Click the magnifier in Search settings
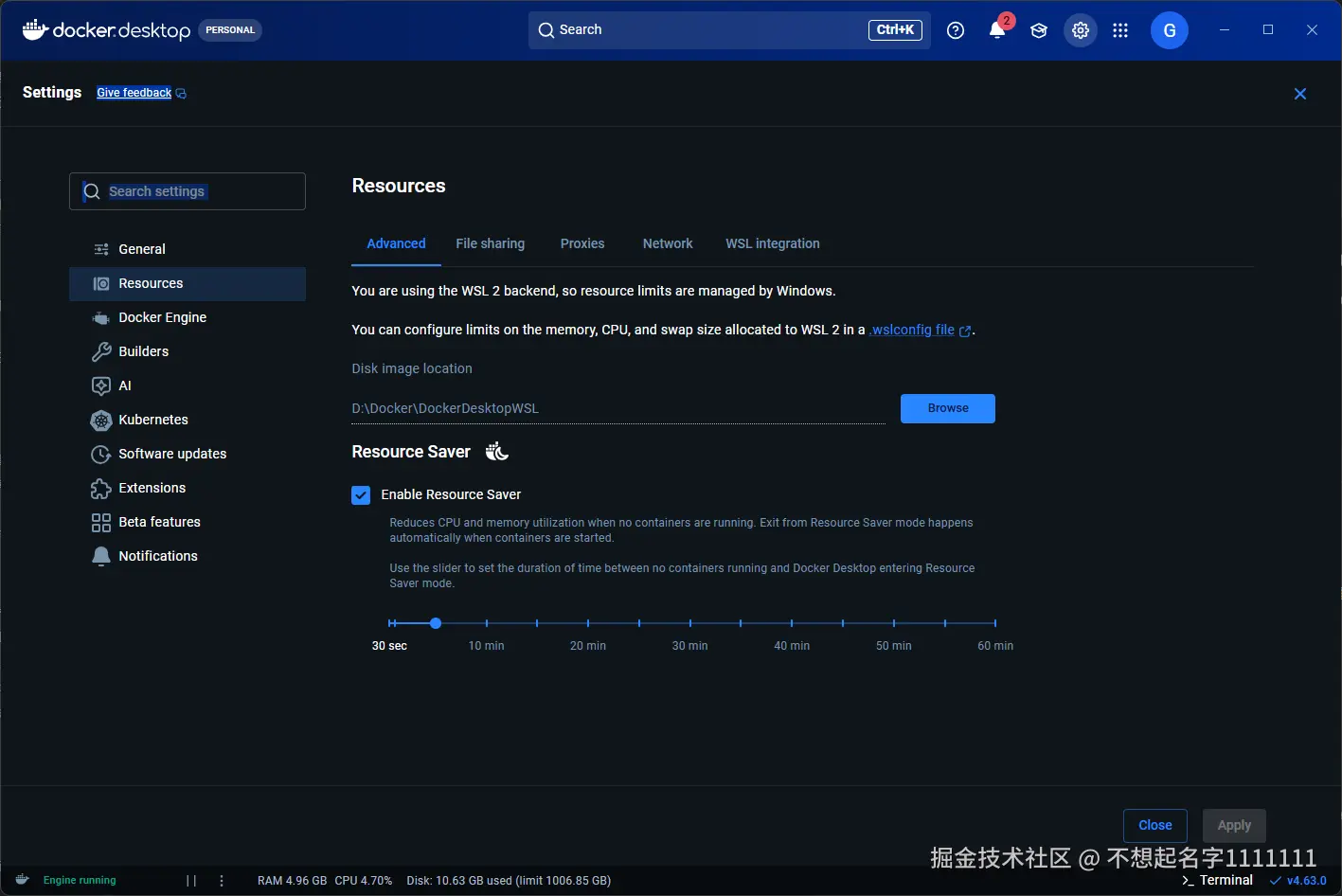The image size is (1342, 896). point(92,191)
